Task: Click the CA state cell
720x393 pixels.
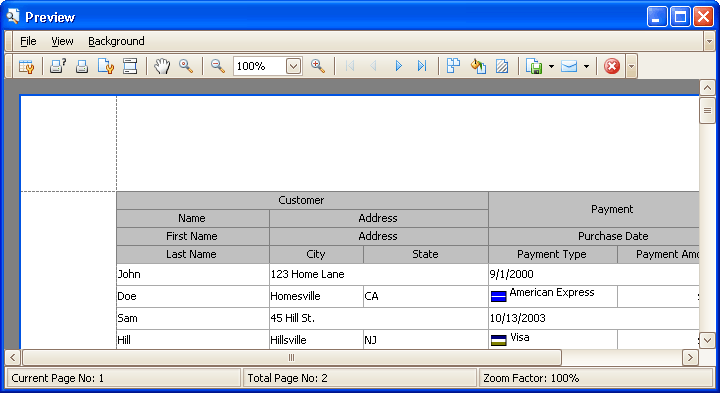Action: pyautogui.click(x=426, y=296)
